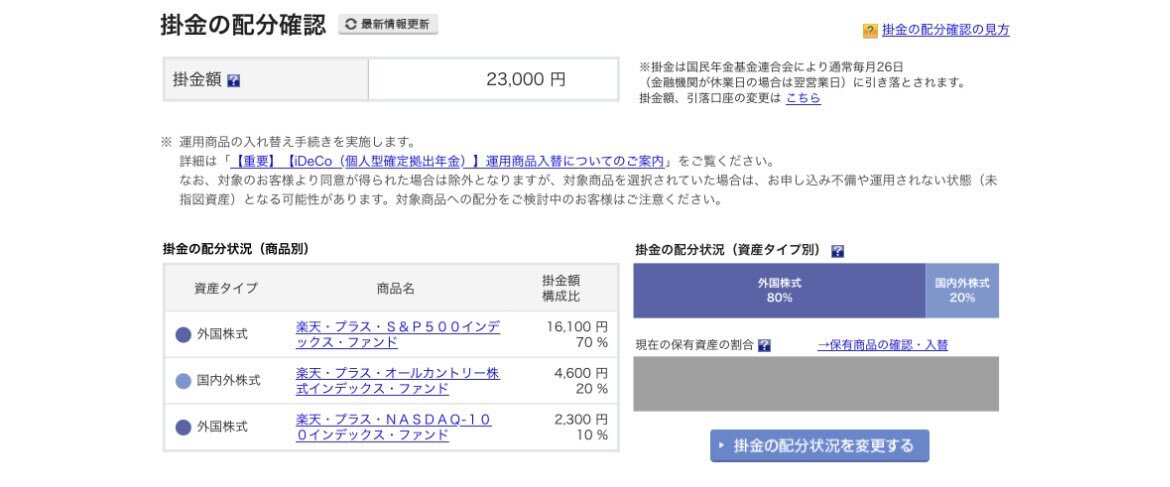This screenshot has width=1170, height=487.
Task: Click the gray 保有資産の割合 bar
Action: pos(815,384)
